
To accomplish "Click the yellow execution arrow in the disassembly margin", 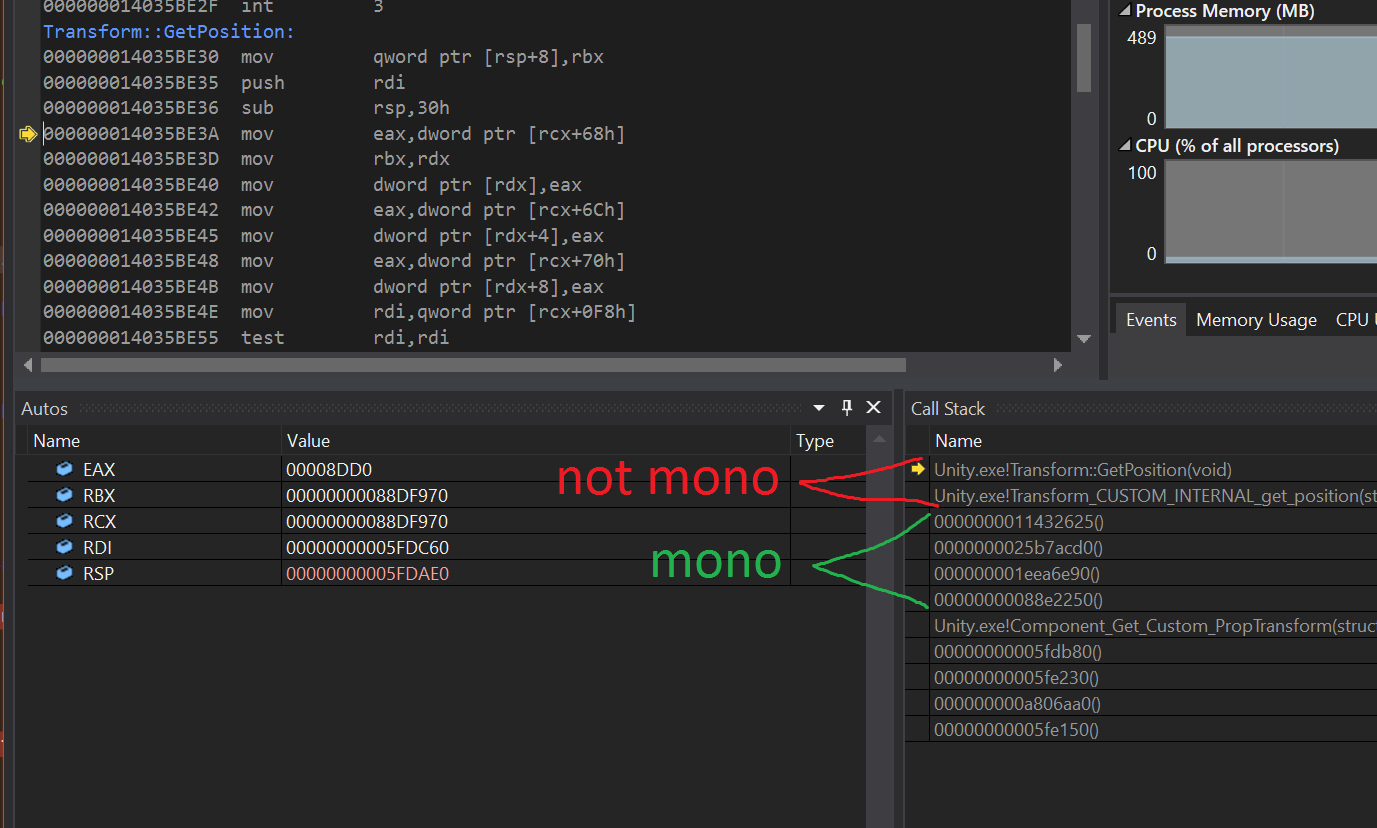I will (x=28, y=133).
